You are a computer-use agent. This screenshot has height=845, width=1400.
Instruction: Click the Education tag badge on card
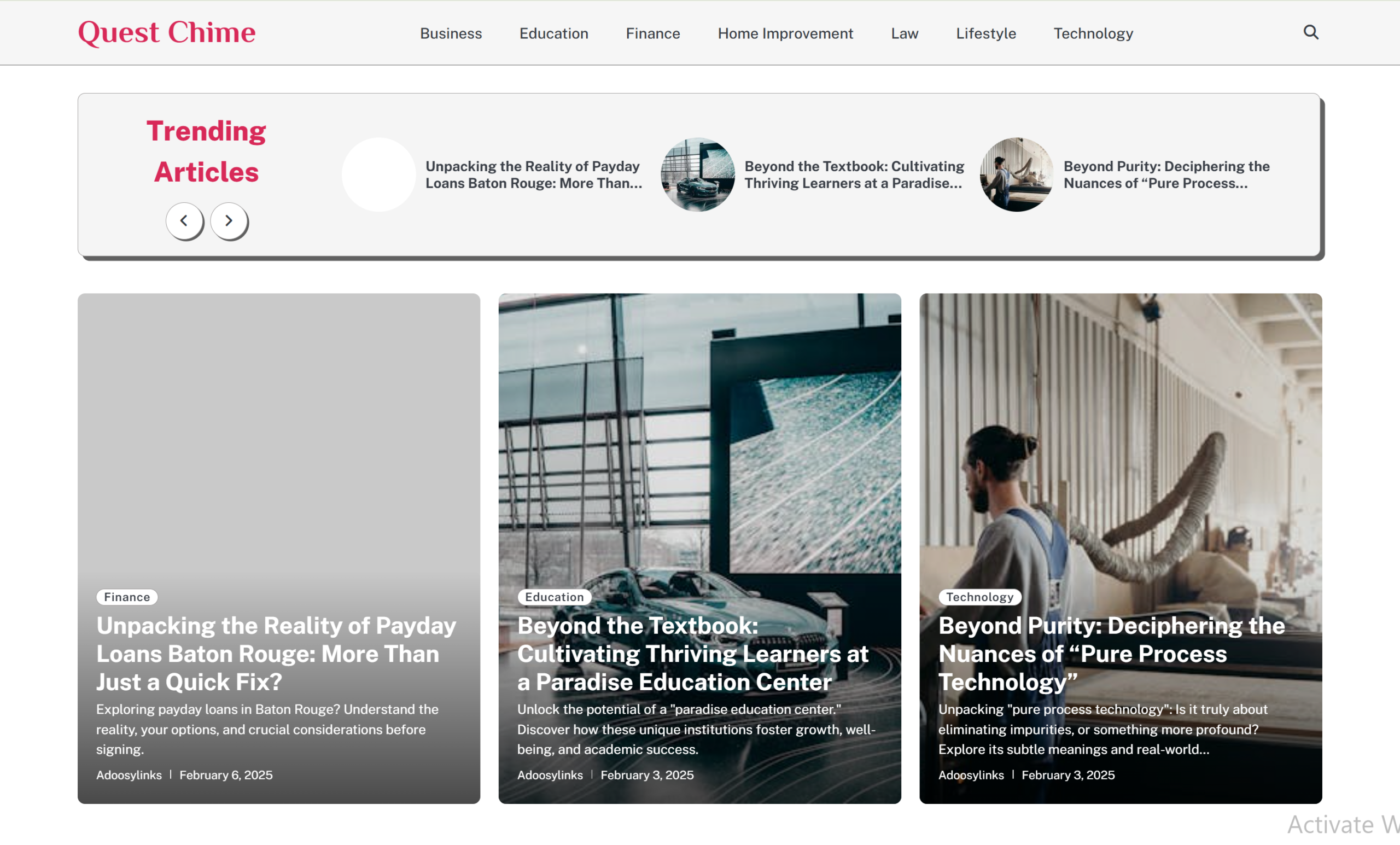coord(554,597)
